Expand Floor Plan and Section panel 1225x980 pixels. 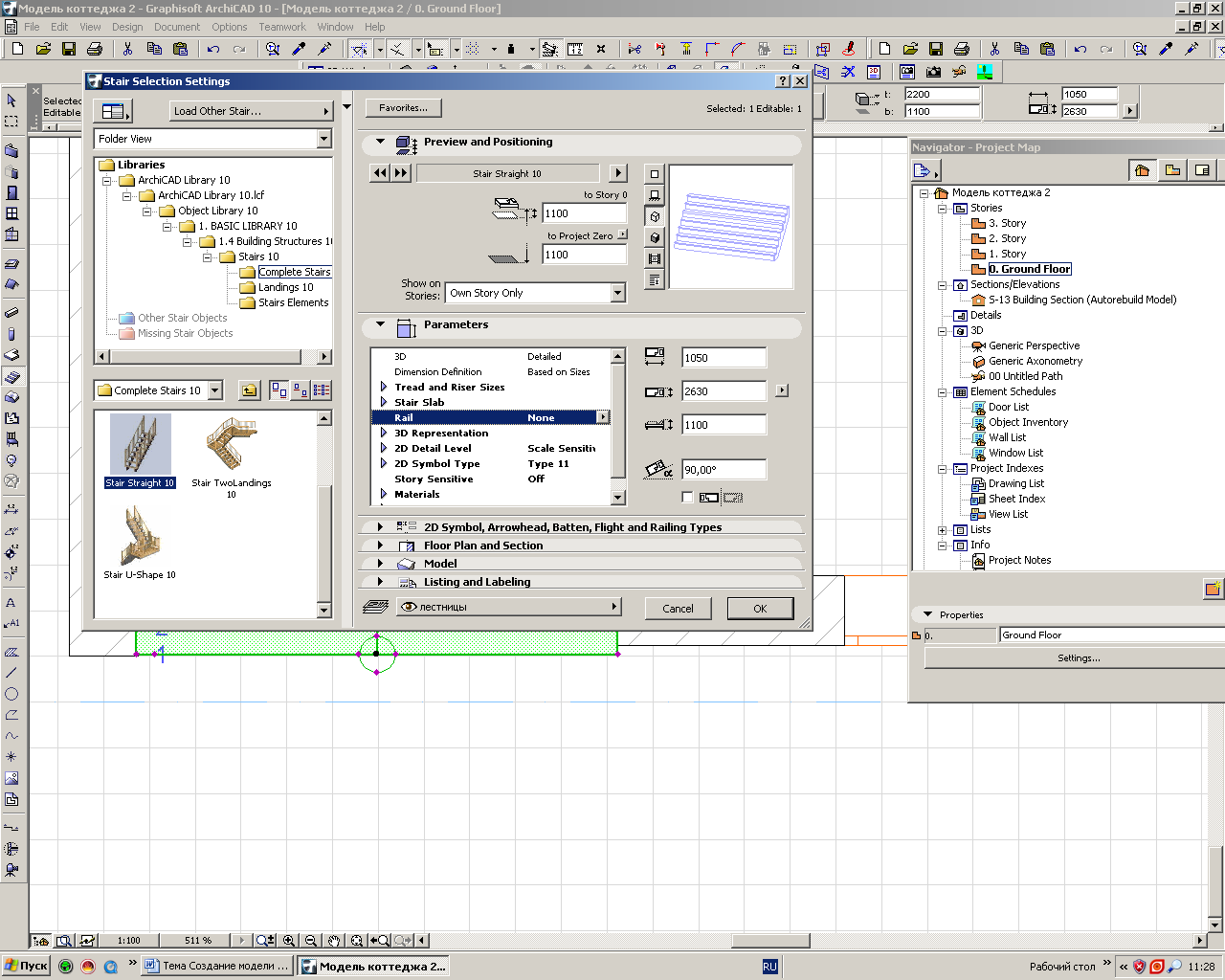(x=380, y=546)
